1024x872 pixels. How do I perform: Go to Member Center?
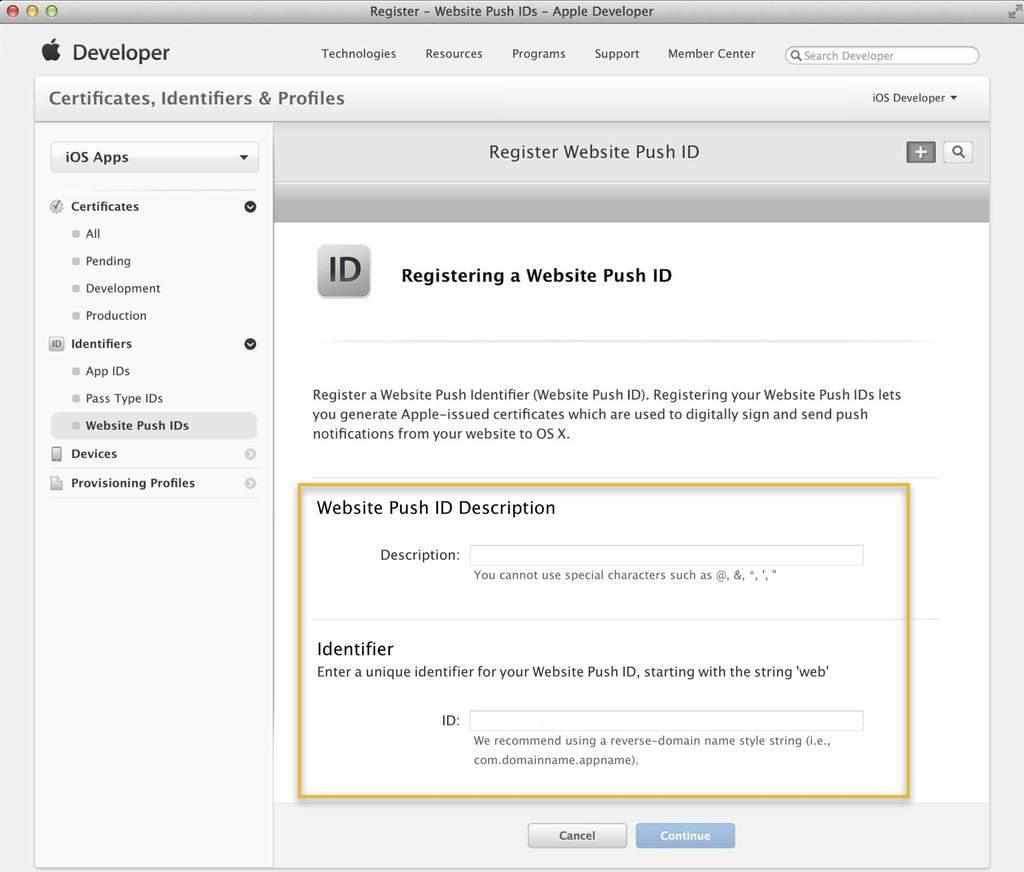[711, 54]
